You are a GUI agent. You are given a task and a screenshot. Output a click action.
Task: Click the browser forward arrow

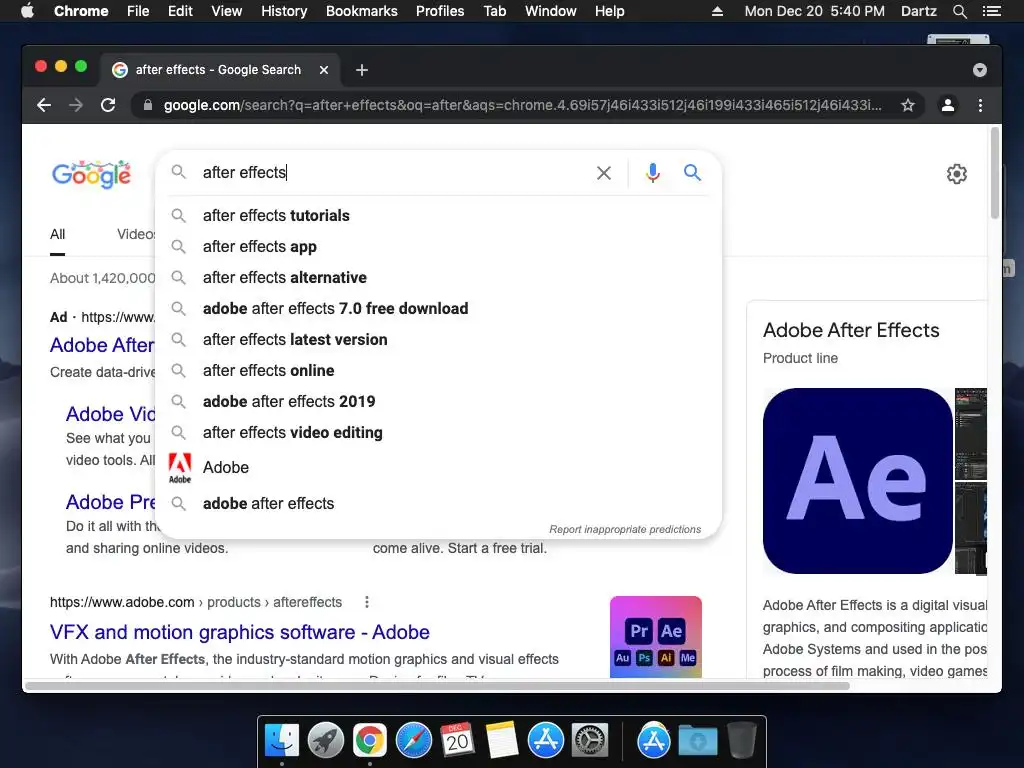(x=76, y=105)
